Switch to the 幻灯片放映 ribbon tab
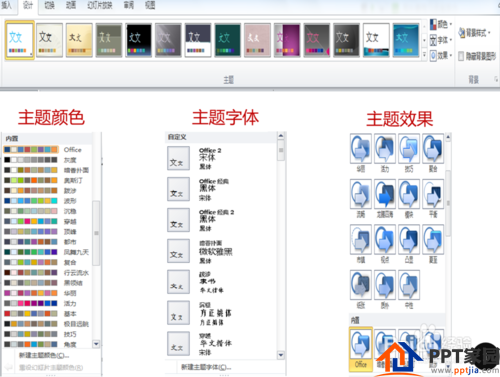 (100, 5)
